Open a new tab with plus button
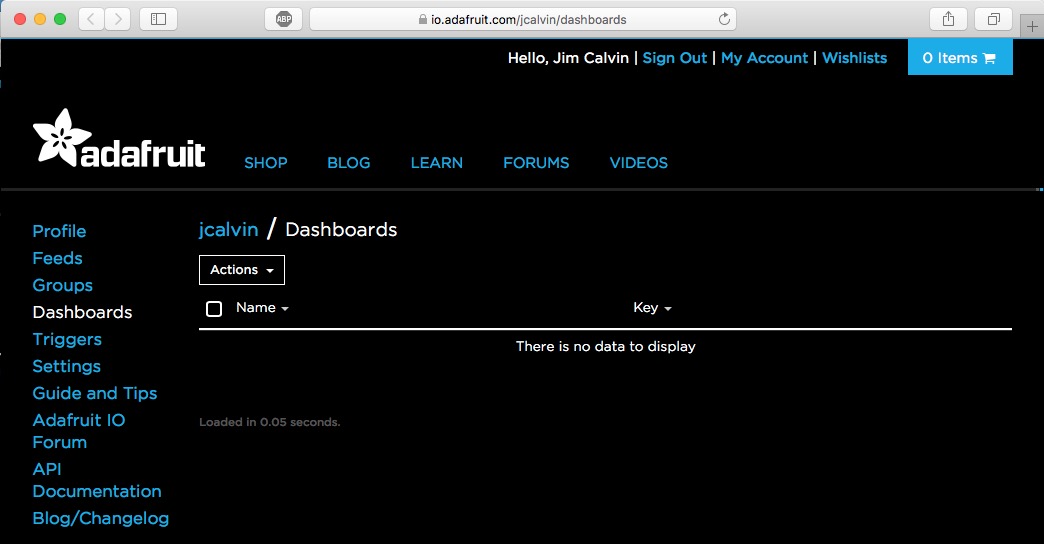The width and height of the screenshot is (1044, 544). (x=1032, y=27)
